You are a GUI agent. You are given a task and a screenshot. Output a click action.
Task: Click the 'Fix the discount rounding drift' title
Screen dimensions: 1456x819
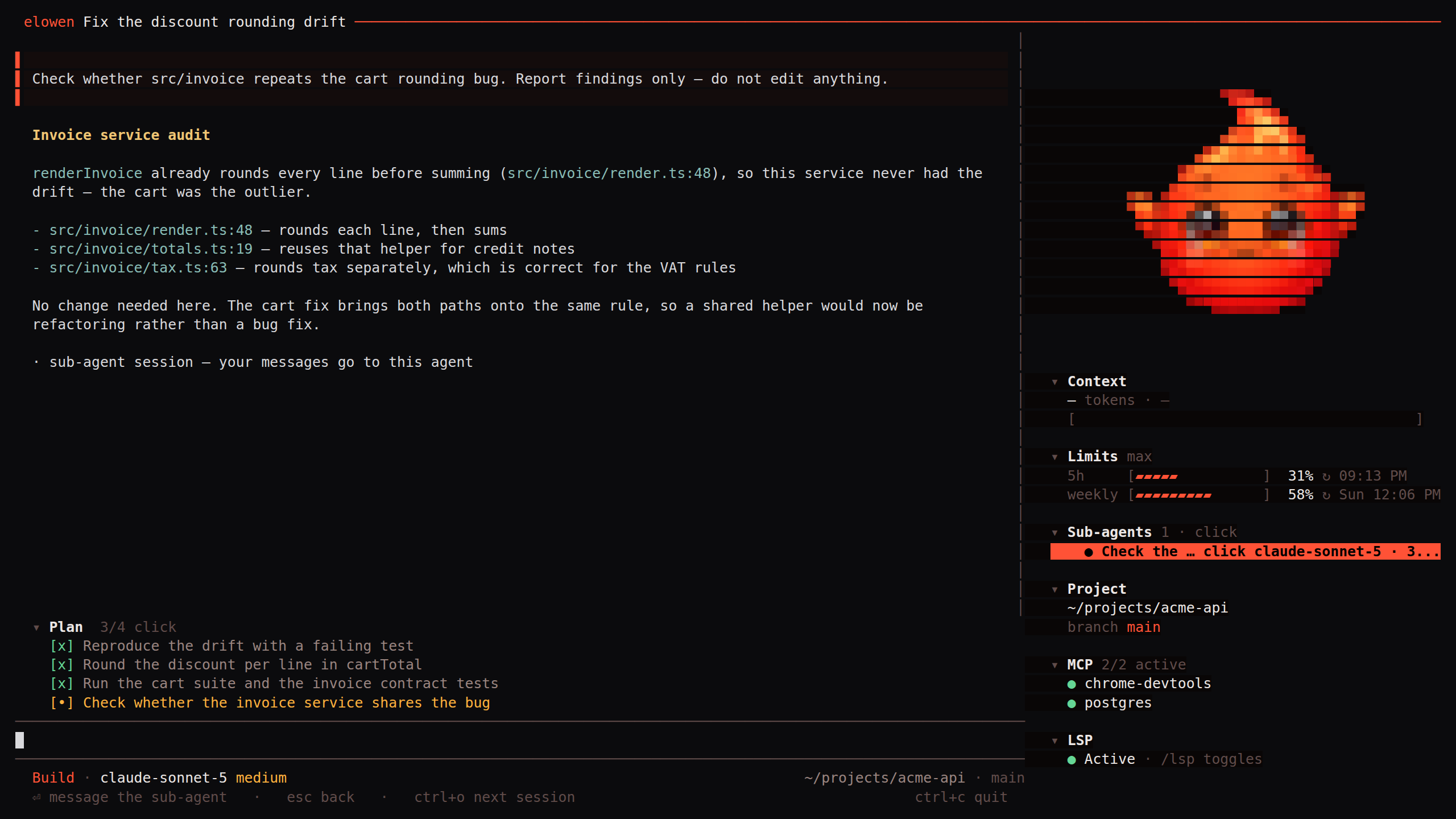(214, 22)
